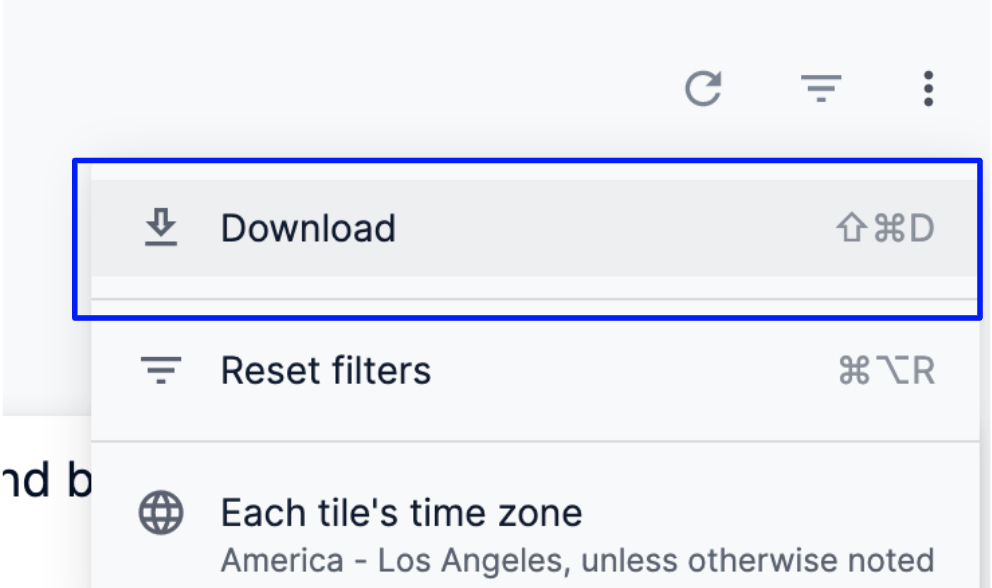Click the ⇧⌘D shortcut label
Screen dimensions: 992x588
[x=884, y=229]
